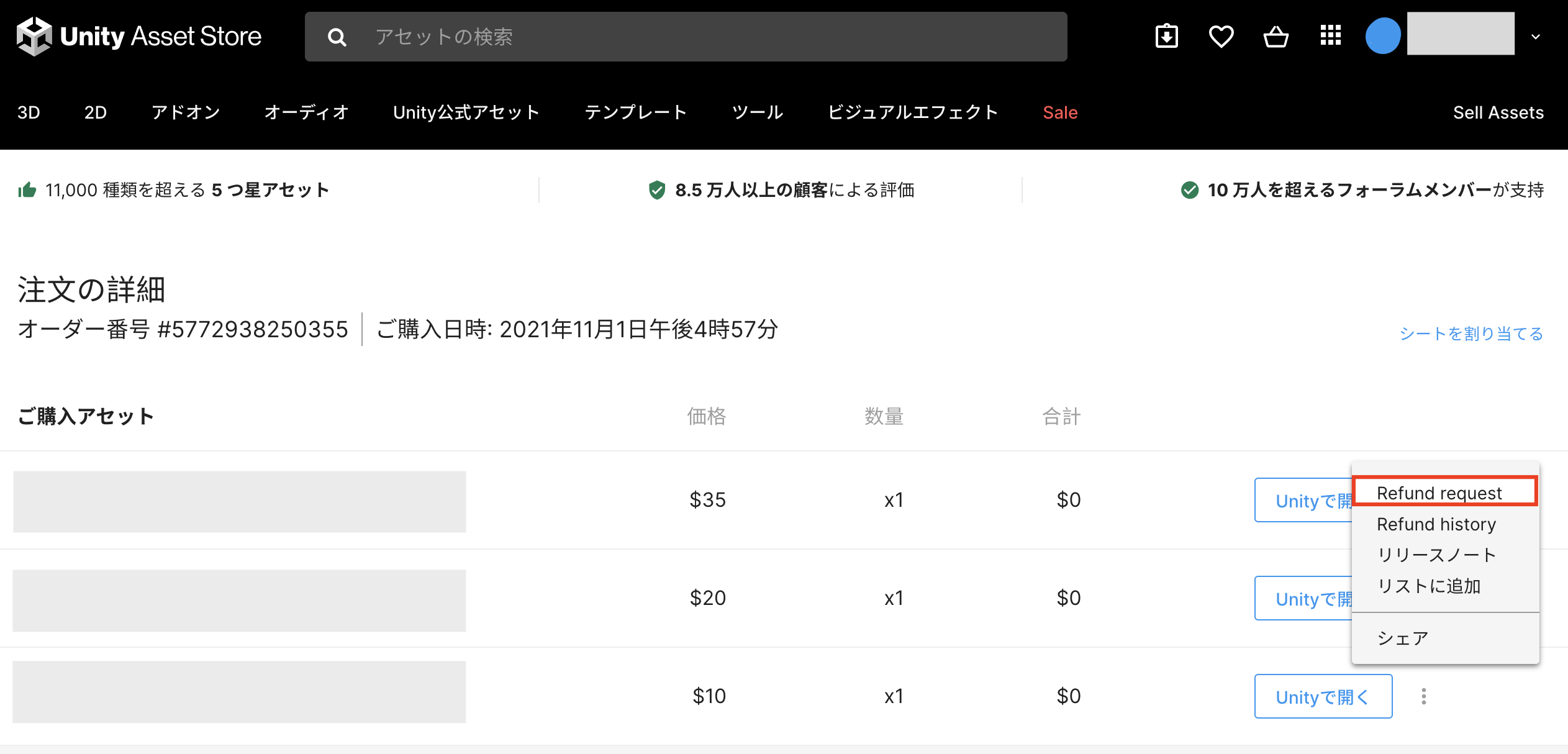Select Refund request from context menu
This screenshot has height=754, width=1568.
(1439, 493)
